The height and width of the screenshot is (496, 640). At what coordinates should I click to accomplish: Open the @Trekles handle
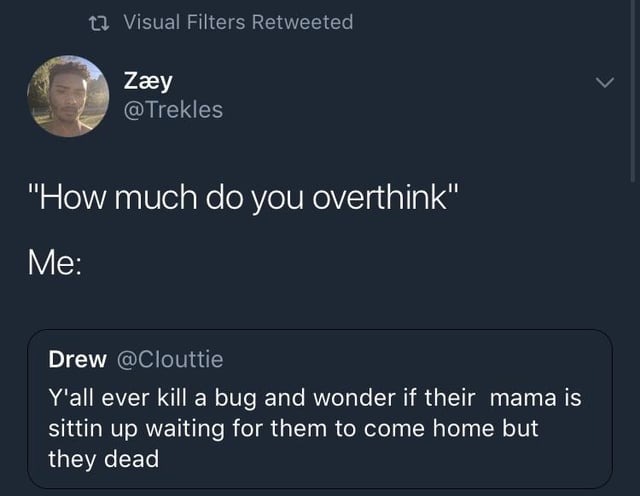(171, 110)
